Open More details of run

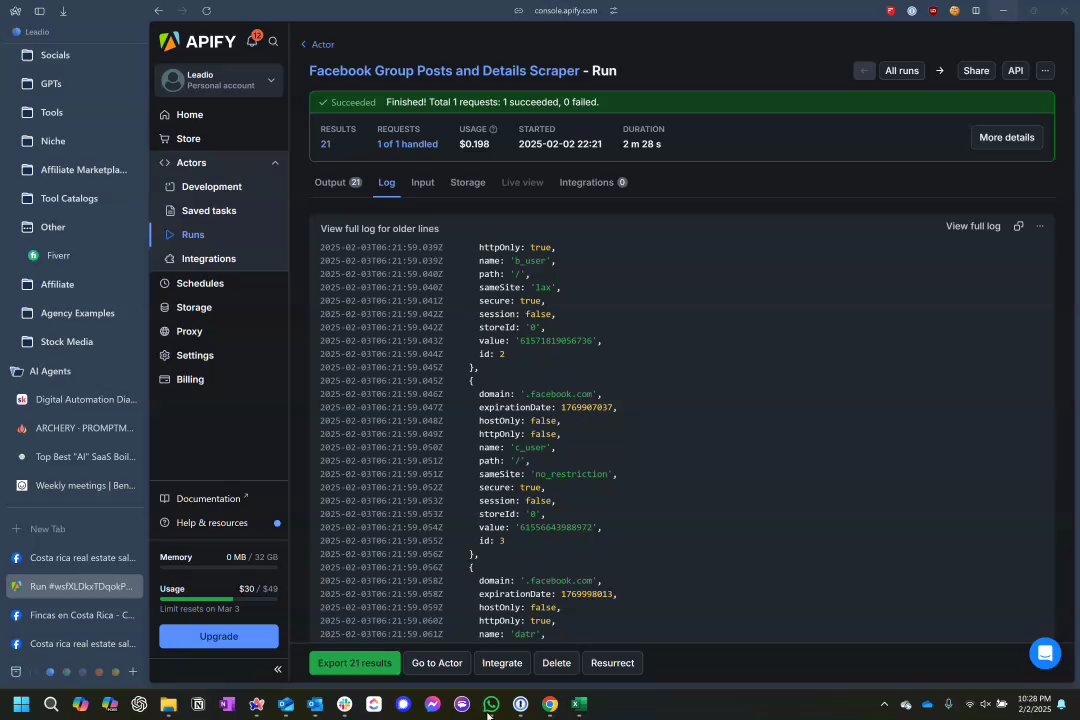[1006, 137]
